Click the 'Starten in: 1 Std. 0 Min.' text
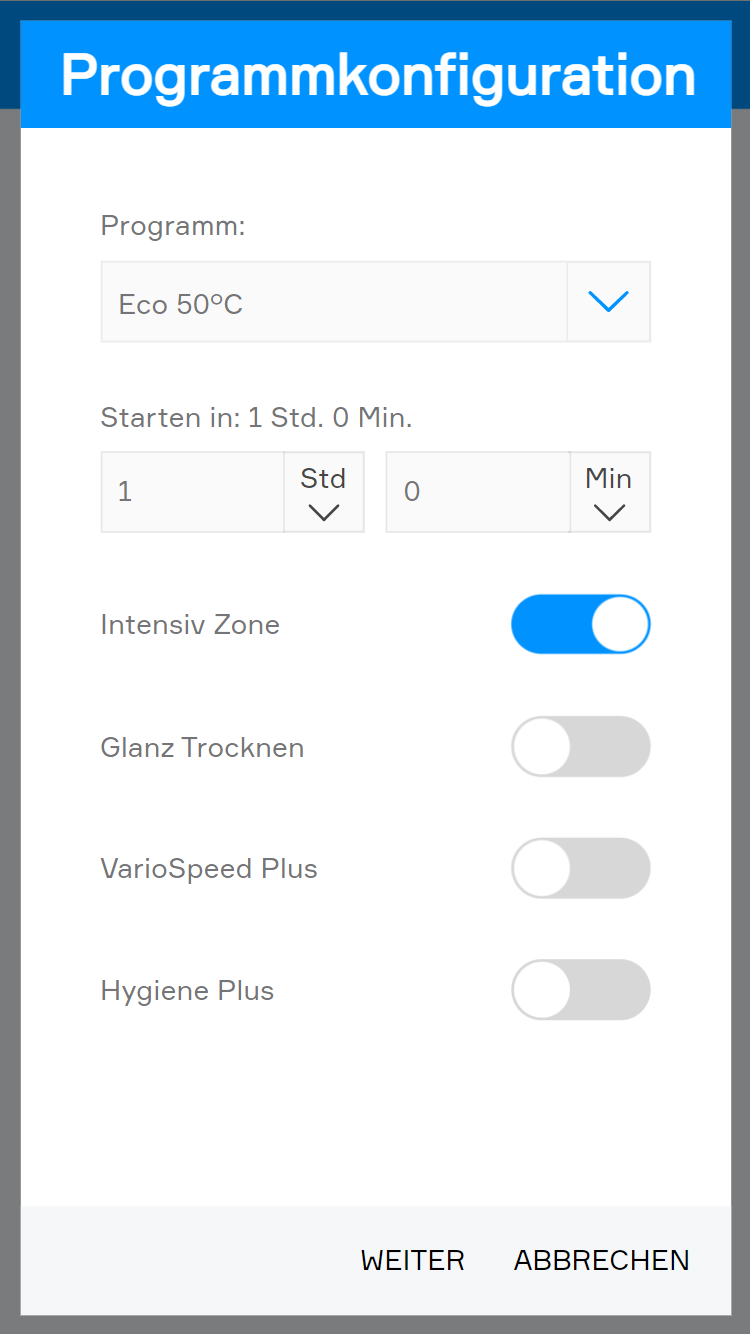750x1334 pixels. (x=256, y=417)
